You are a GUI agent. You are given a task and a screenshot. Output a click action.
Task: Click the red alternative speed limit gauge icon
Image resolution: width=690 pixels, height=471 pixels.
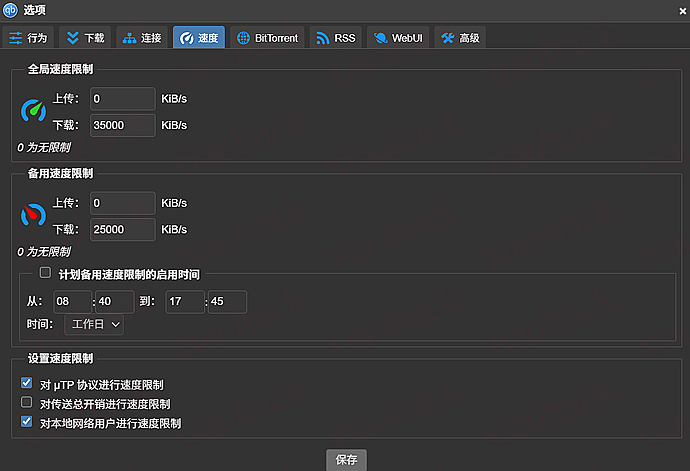pos(34,215)
